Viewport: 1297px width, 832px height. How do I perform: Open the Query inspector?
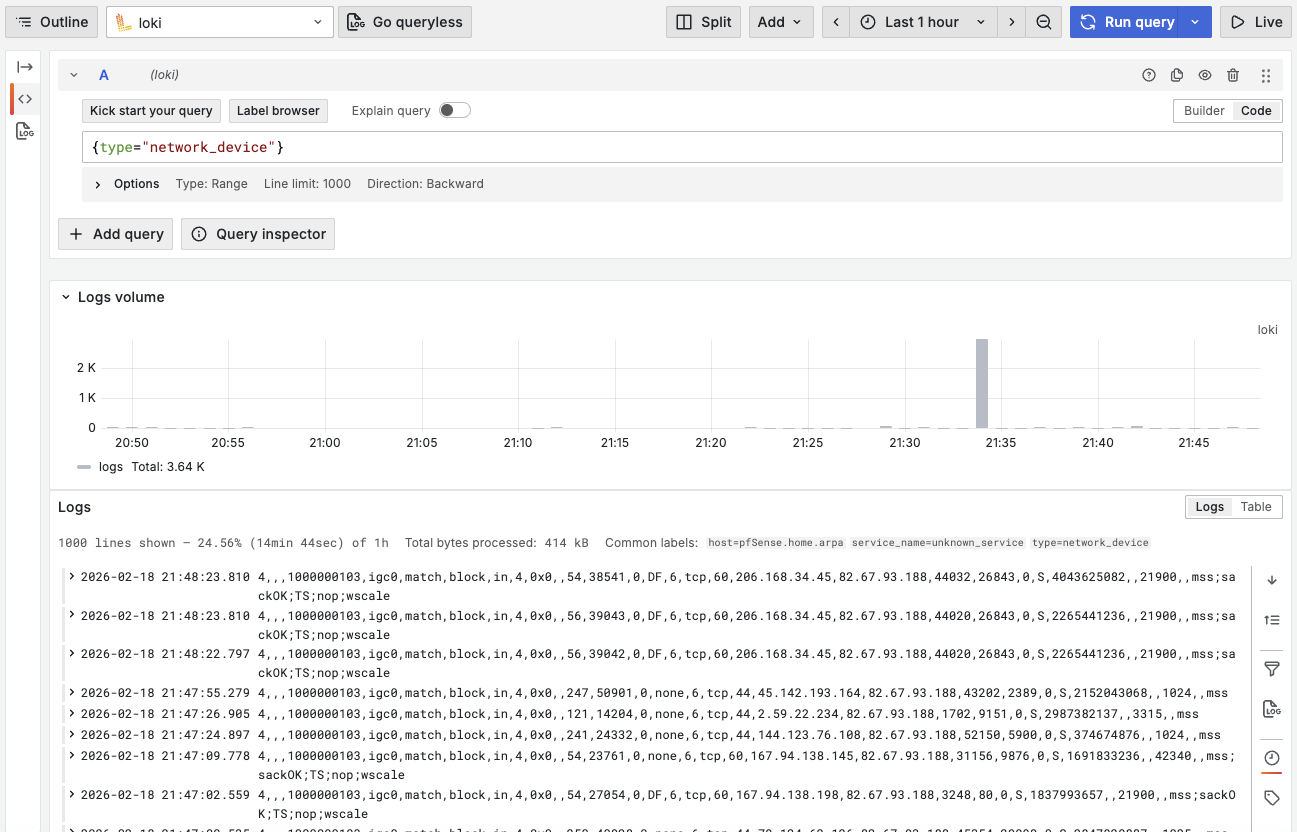[x=258, y=234]
